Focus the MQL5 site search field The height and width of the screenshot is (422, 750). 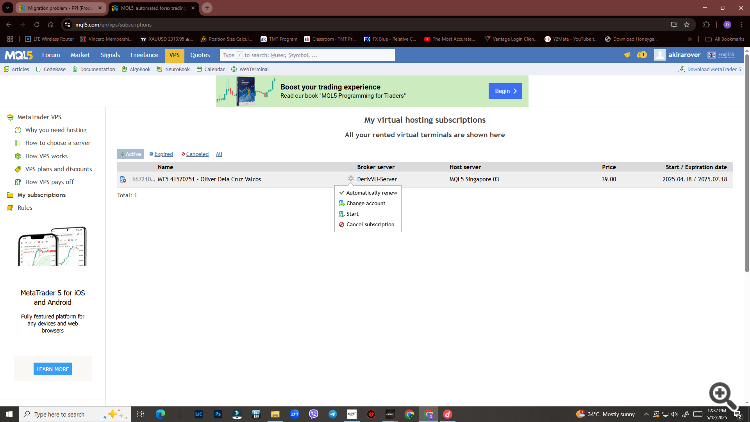(x=307, y=55)
